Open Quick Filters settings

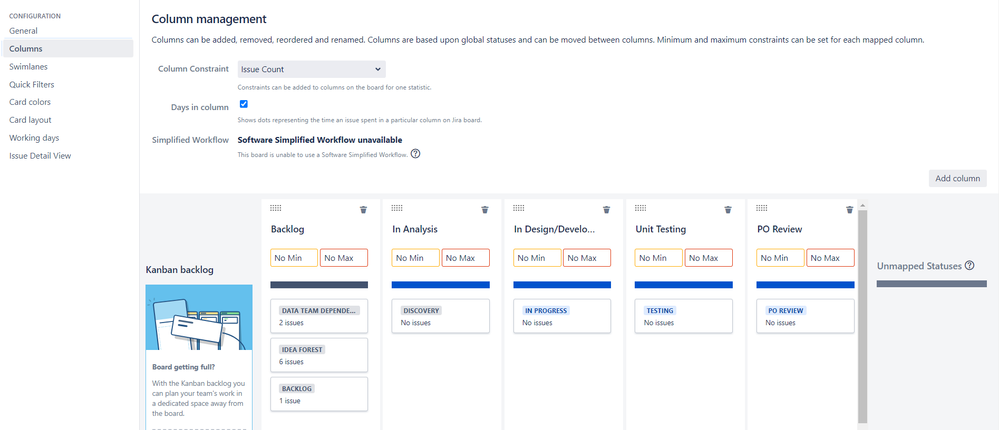pyautogui.click(x=31, y=84)
